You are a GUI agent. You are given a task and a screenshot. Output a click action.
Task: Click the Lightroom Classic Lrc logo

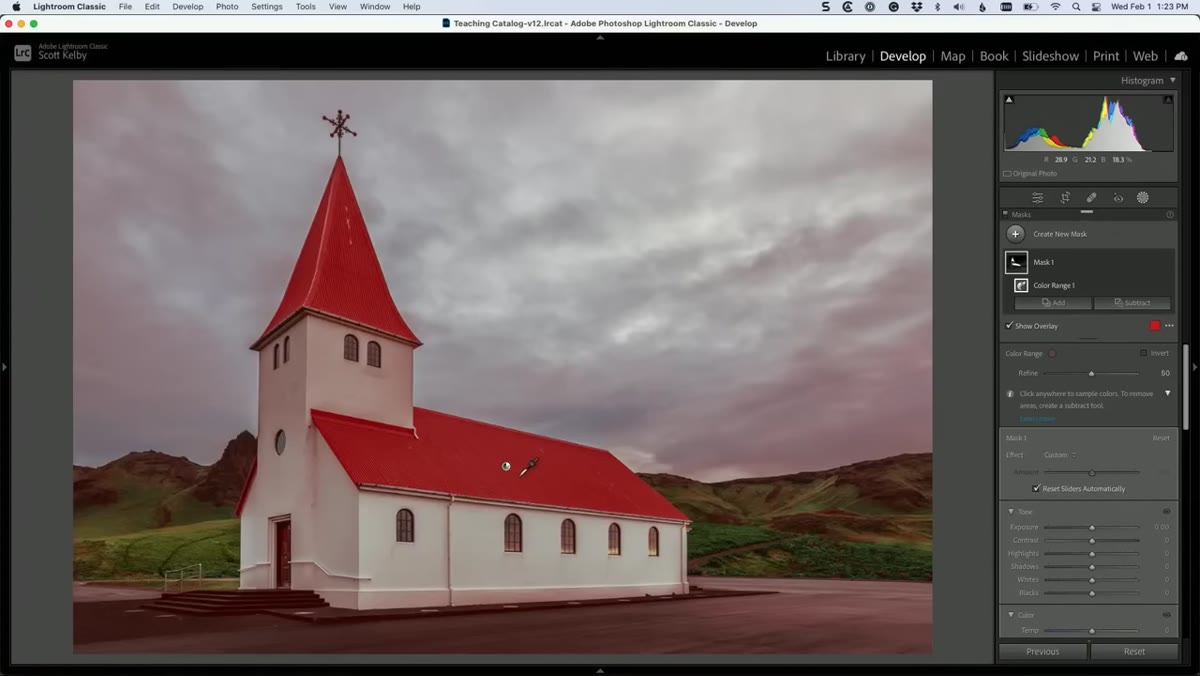pyautogui.click(x=22, y=52)
